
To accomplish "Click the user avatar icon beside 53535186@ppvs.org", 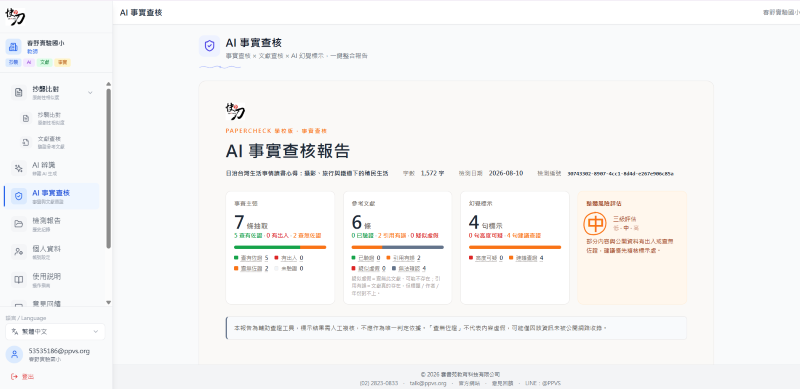I will [x=14, y=354].
